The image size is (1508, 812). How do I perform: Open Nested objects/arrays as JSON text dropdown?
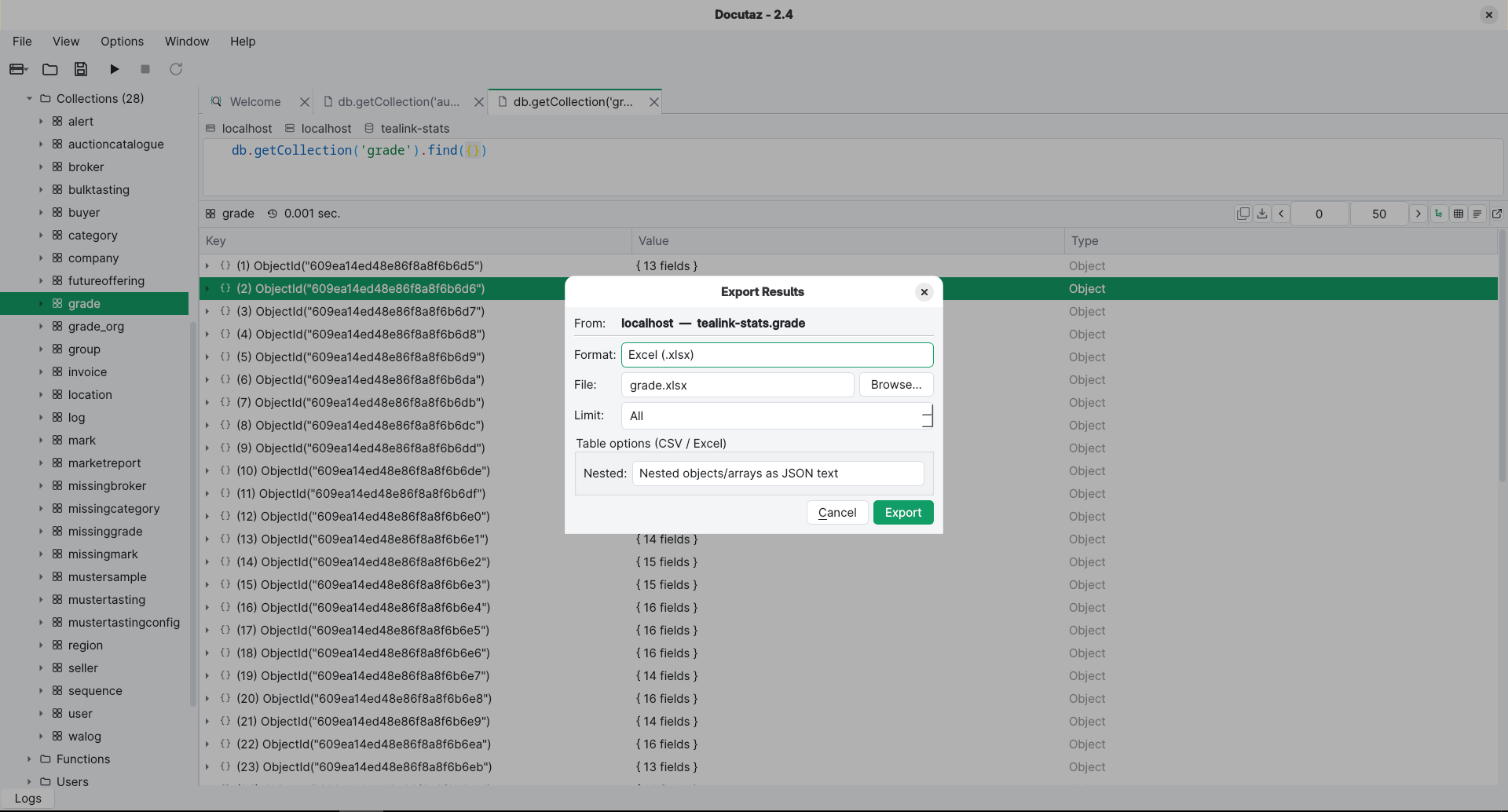[x=778, y=474]
